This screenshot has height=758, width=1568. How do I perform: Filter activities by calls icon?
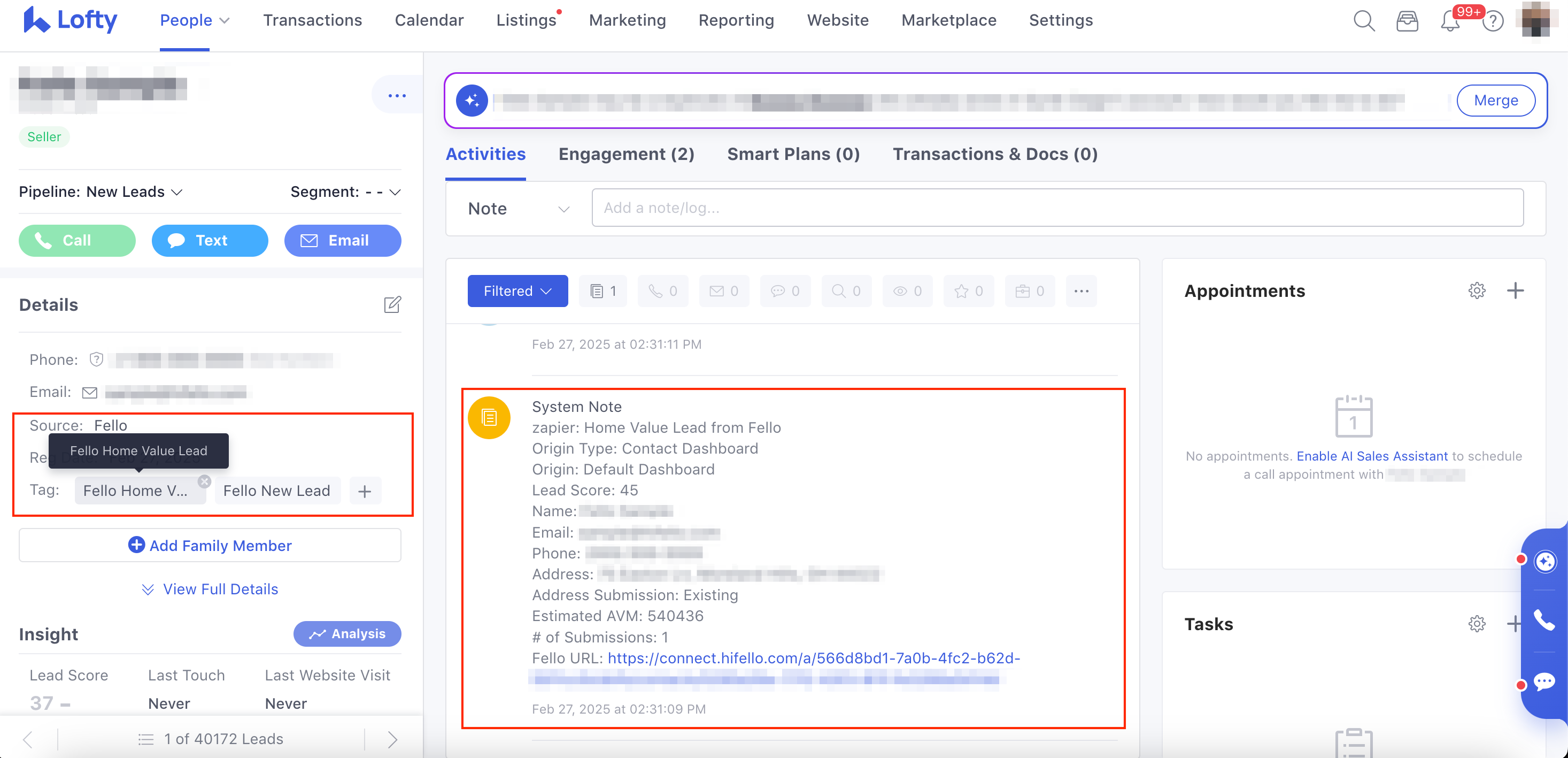click(662, 291)
